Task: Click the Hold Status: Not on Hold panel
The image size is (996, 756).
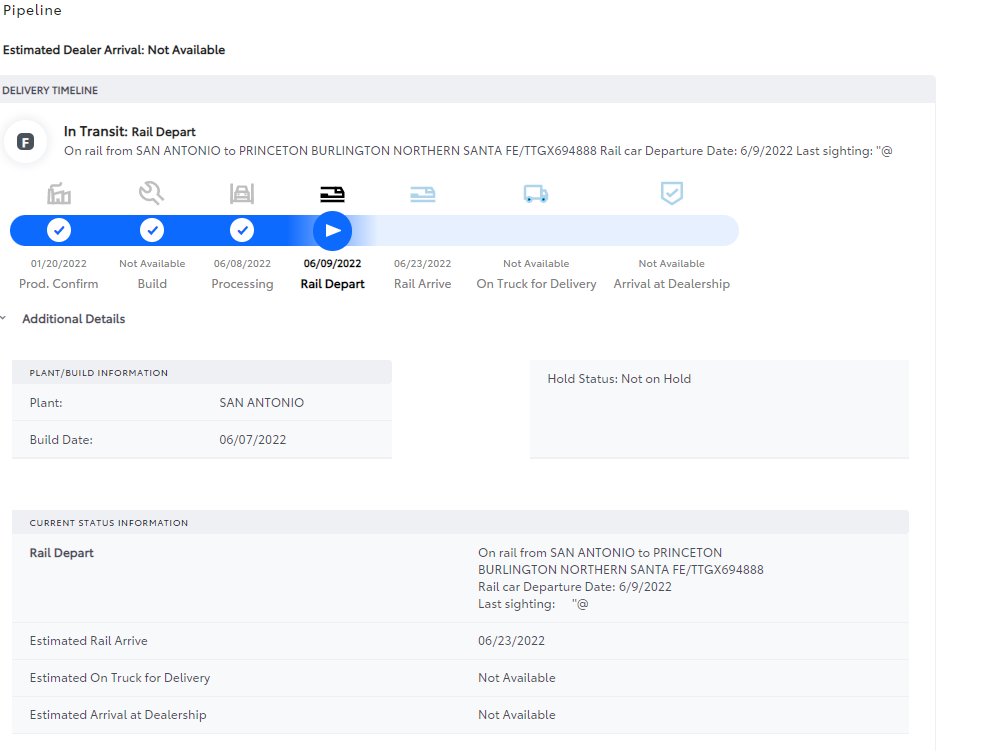Action: click(719, 409)
